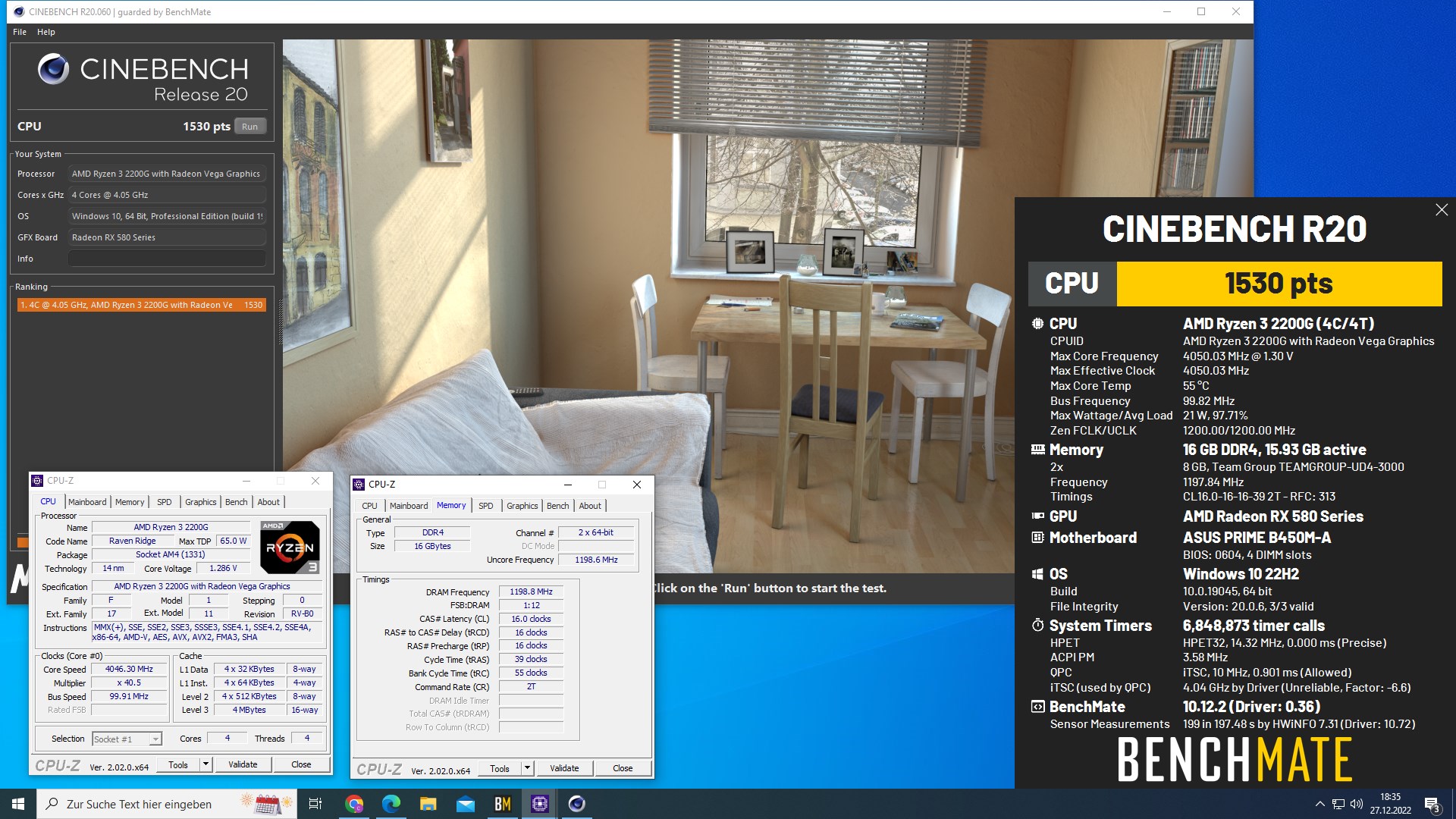Viewport: 1456px width, 819px height.
Task: Click the System Timers stopwatch icon
Action: click(x=1037, y=626)
